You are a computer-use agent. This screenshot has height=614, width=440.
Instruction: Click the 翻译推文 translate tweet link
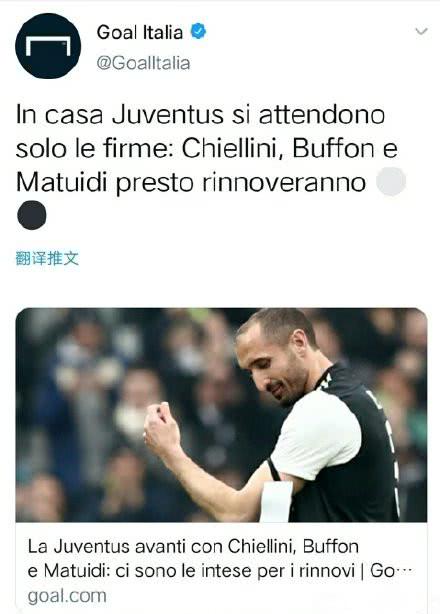pos(47,258)
